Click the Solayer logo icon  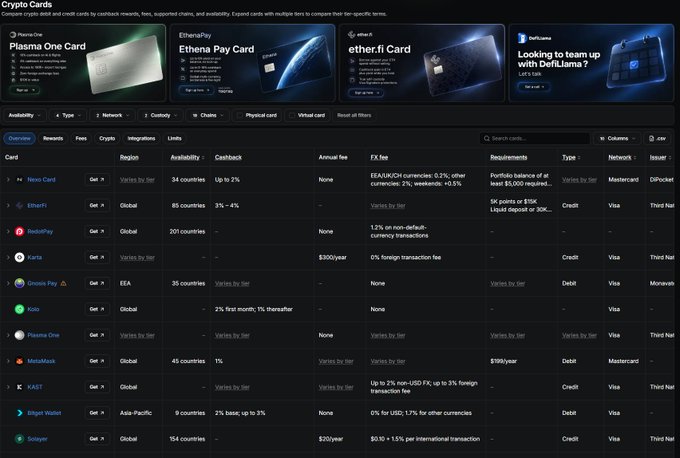pos(20,439)
